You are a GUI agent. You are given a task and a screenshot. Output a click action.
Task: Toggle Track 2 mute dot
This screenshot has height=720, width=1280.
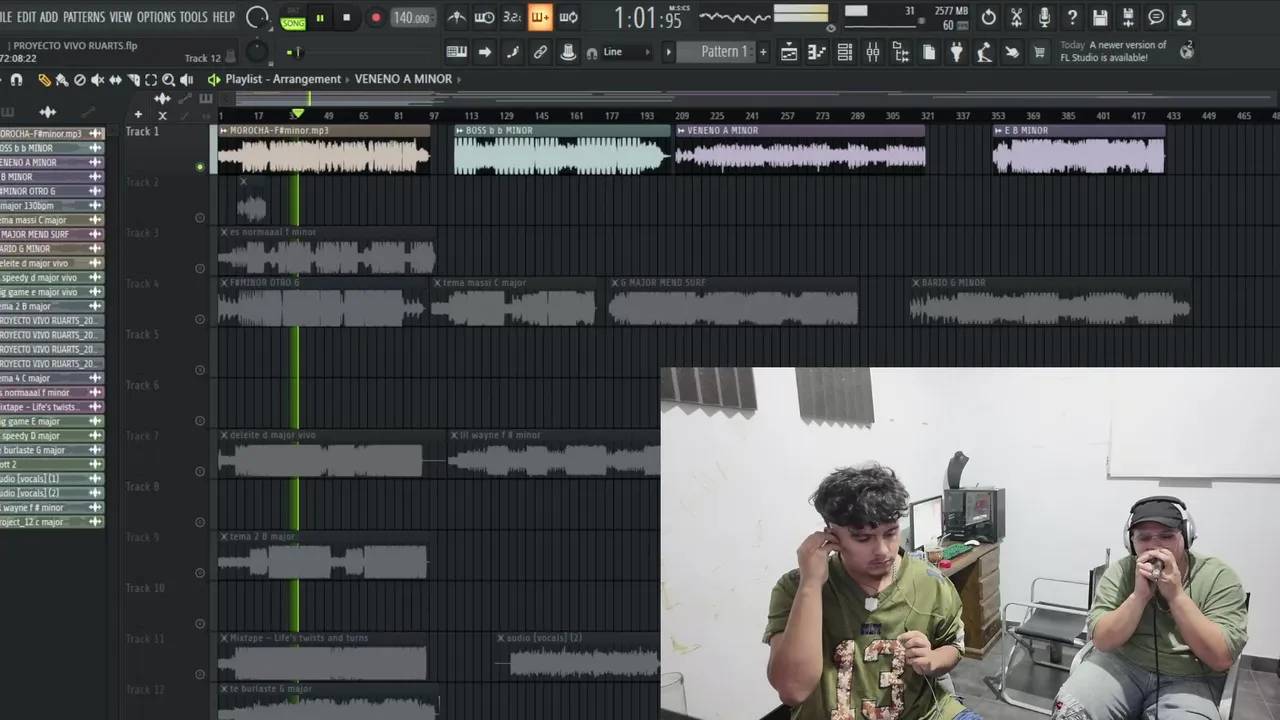point(200,218)
